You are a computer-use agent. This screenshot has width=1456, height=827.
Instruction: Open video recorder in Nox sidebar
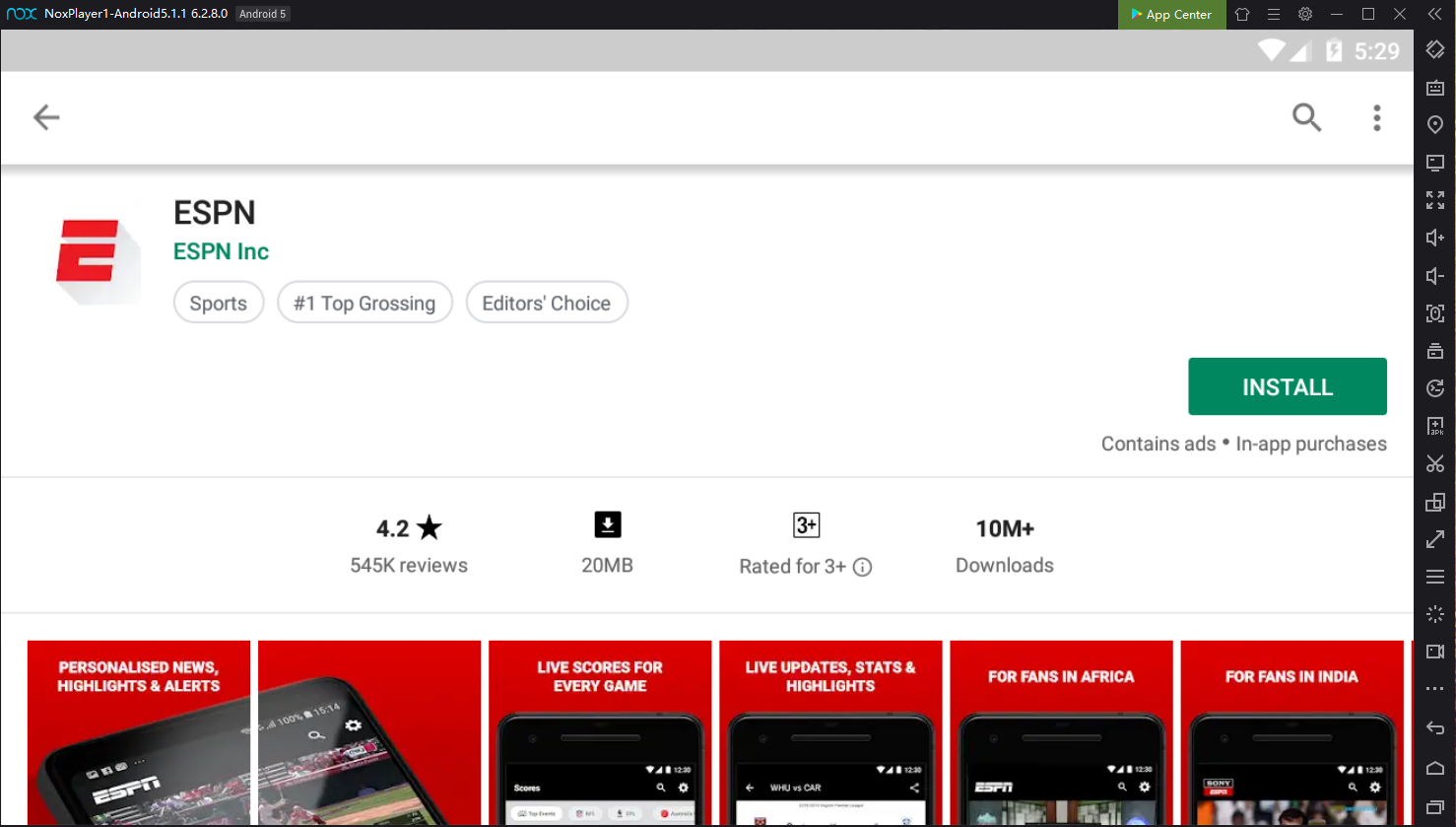(x=1435, y=652)
